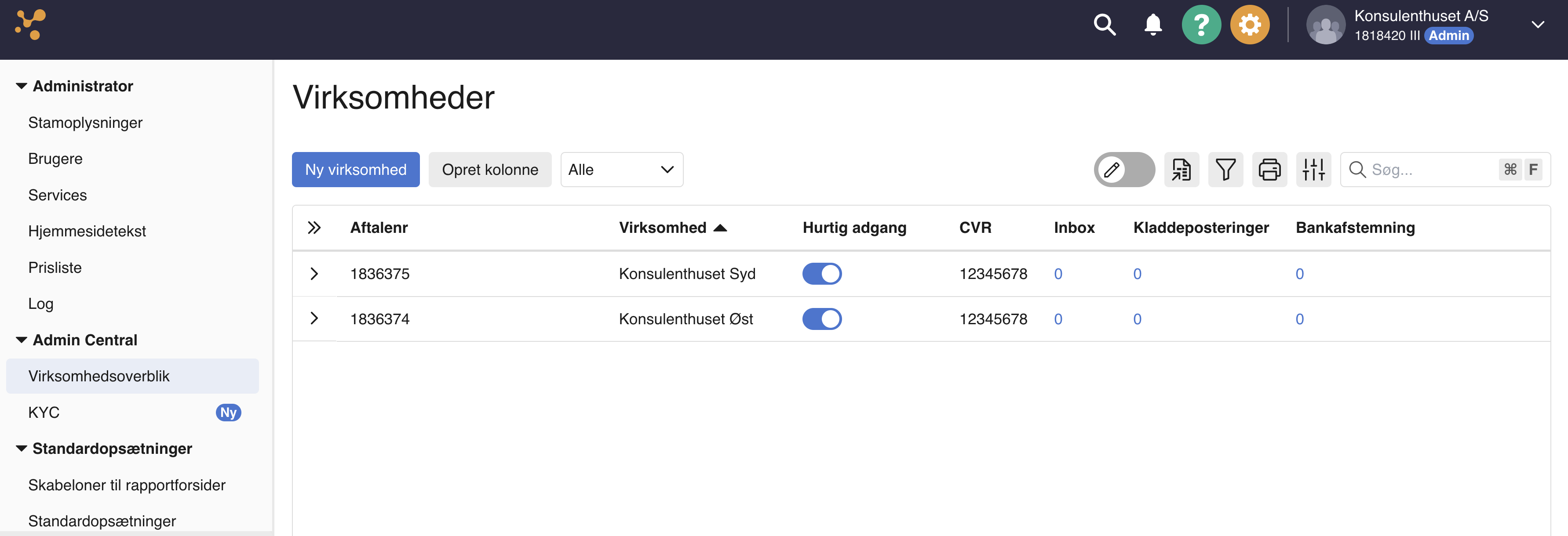Click the search magnifier in top bar
Image resolution: width=1568 pixels, height=536 pixels.
tap(1104, 25)
